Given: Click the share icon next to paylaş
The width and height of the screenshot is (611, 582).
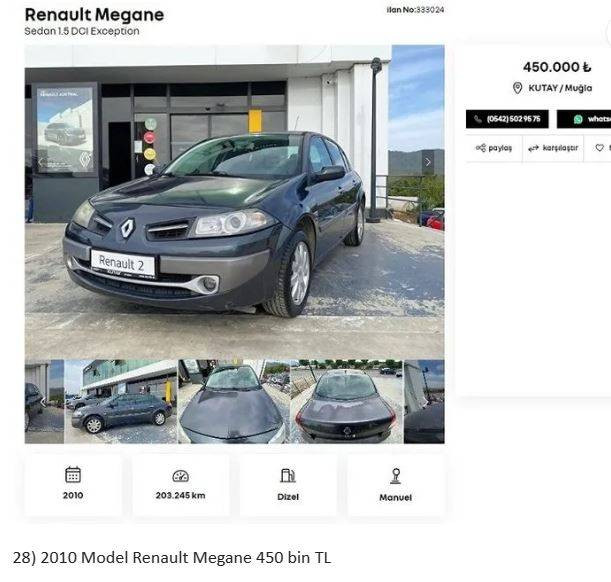Looking at the screenshot, I should coord(480,148).
